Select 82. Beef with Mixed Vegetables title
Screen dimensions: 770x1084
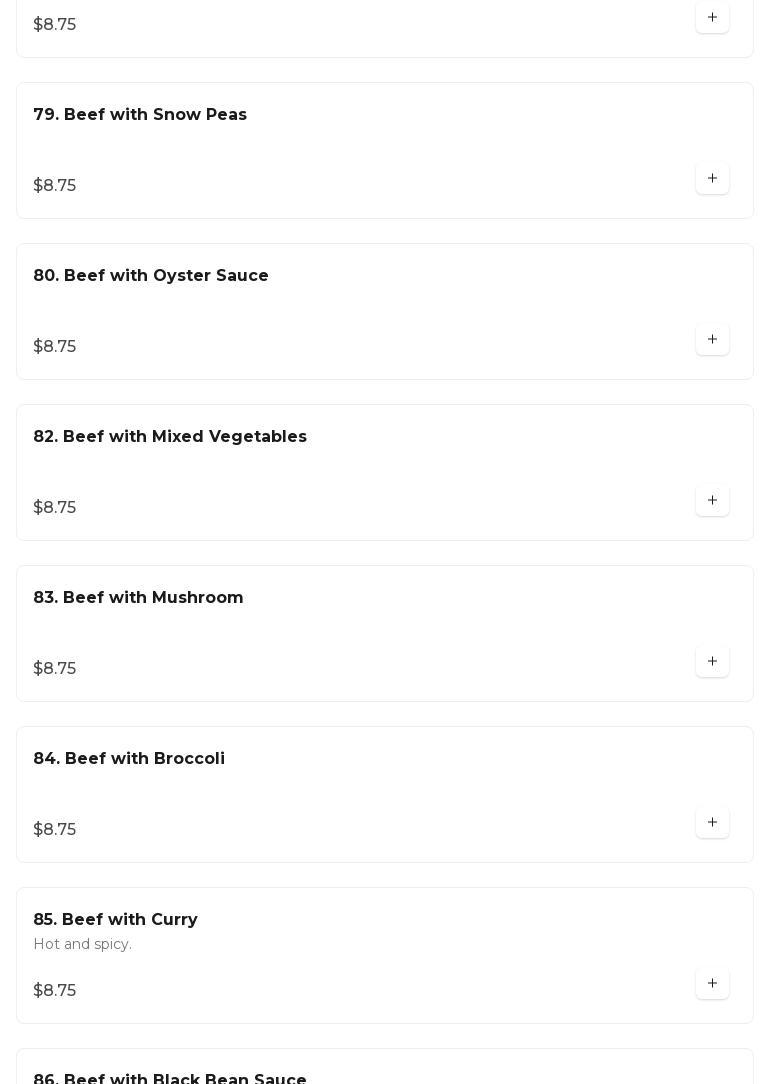[170, 437]
